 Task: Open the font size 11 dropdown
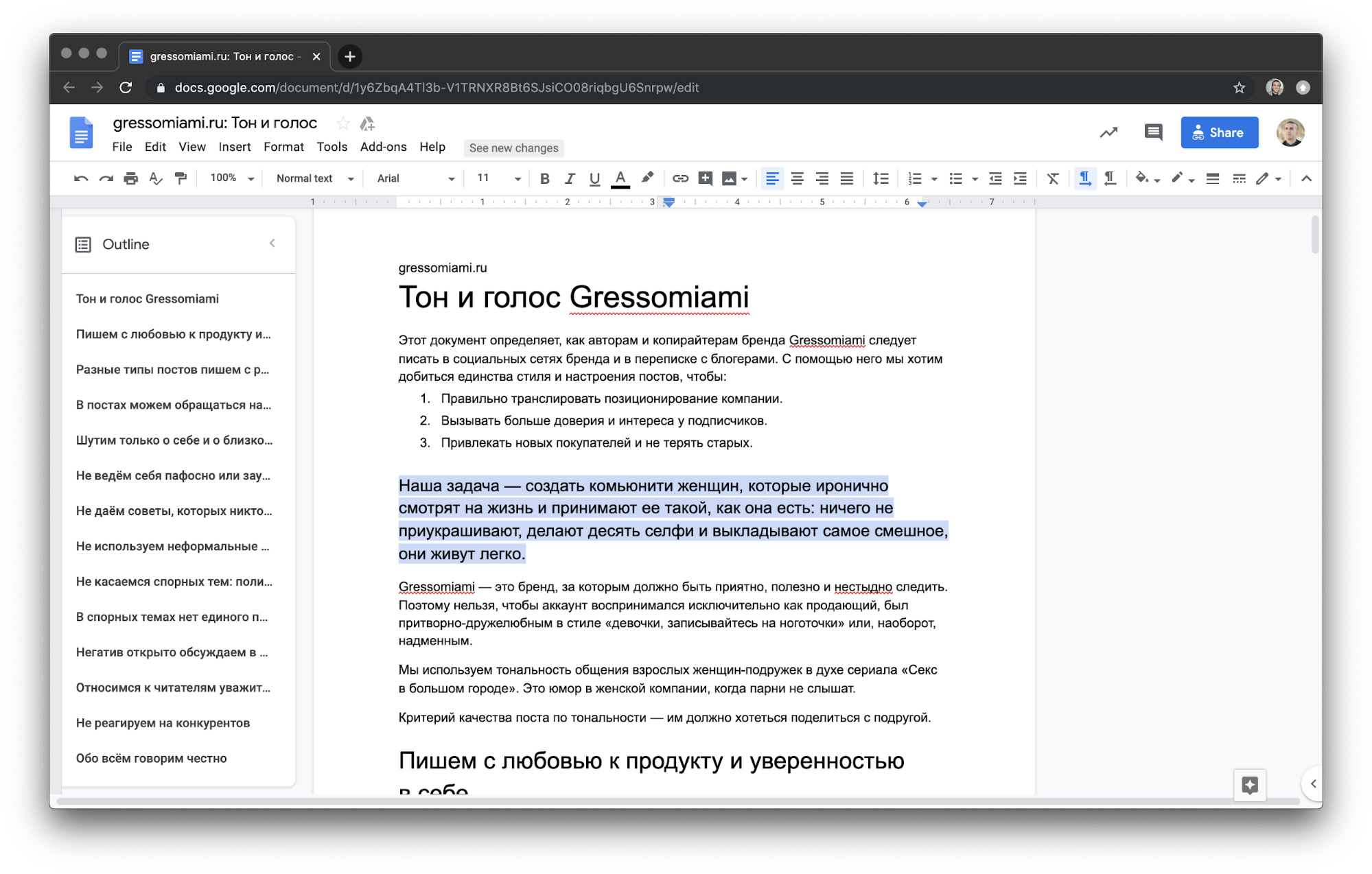tap(499, 178)
